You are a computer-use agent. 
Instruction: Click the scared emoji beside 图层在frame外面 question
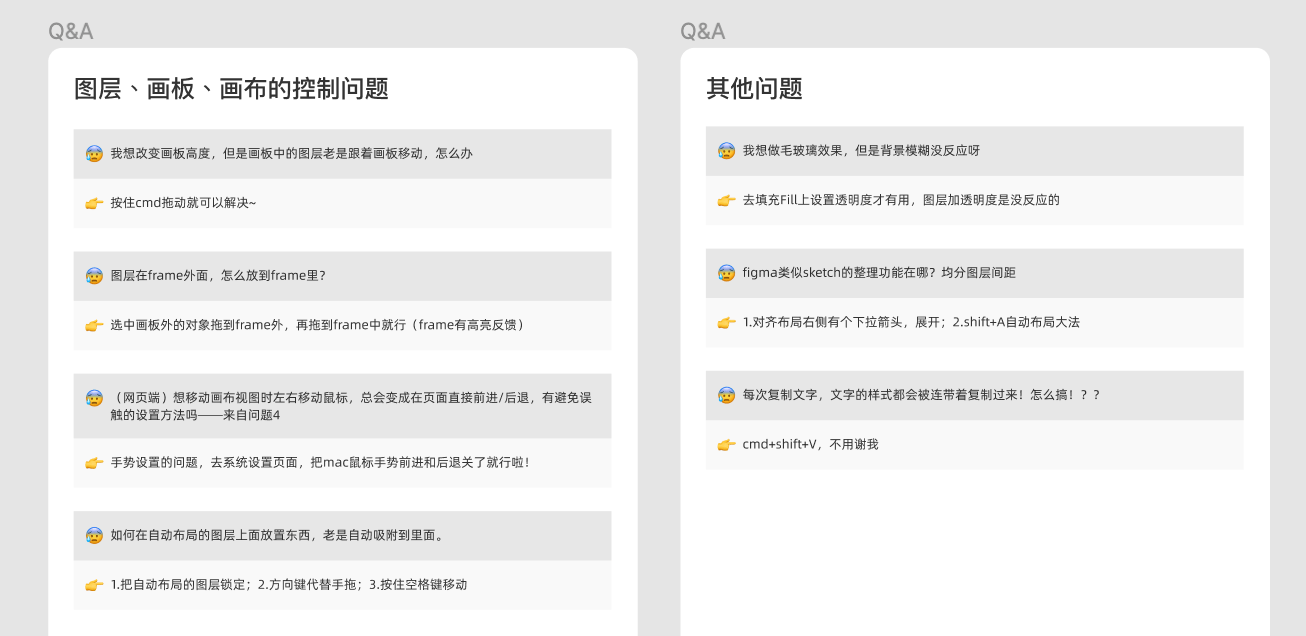[x=94, y=276]
